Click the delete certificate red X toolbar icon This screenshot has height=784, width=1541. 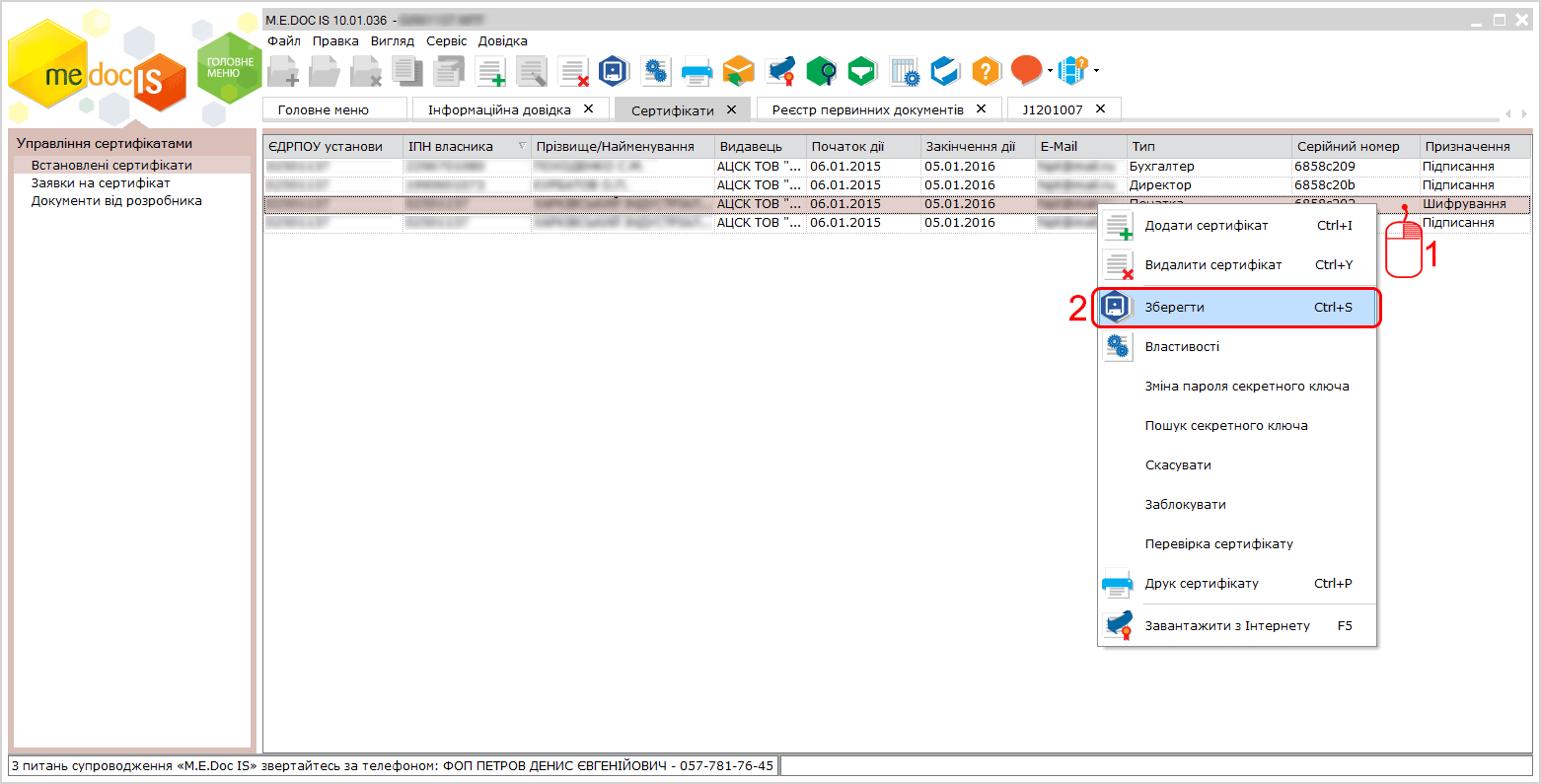pyautogui.click(x=573, y=71)
